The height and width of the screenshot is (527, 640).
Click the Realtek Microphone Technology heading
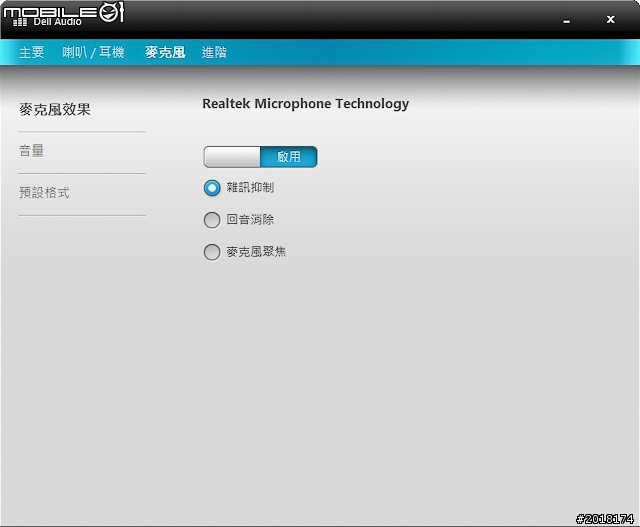click(x=306, y=104)
